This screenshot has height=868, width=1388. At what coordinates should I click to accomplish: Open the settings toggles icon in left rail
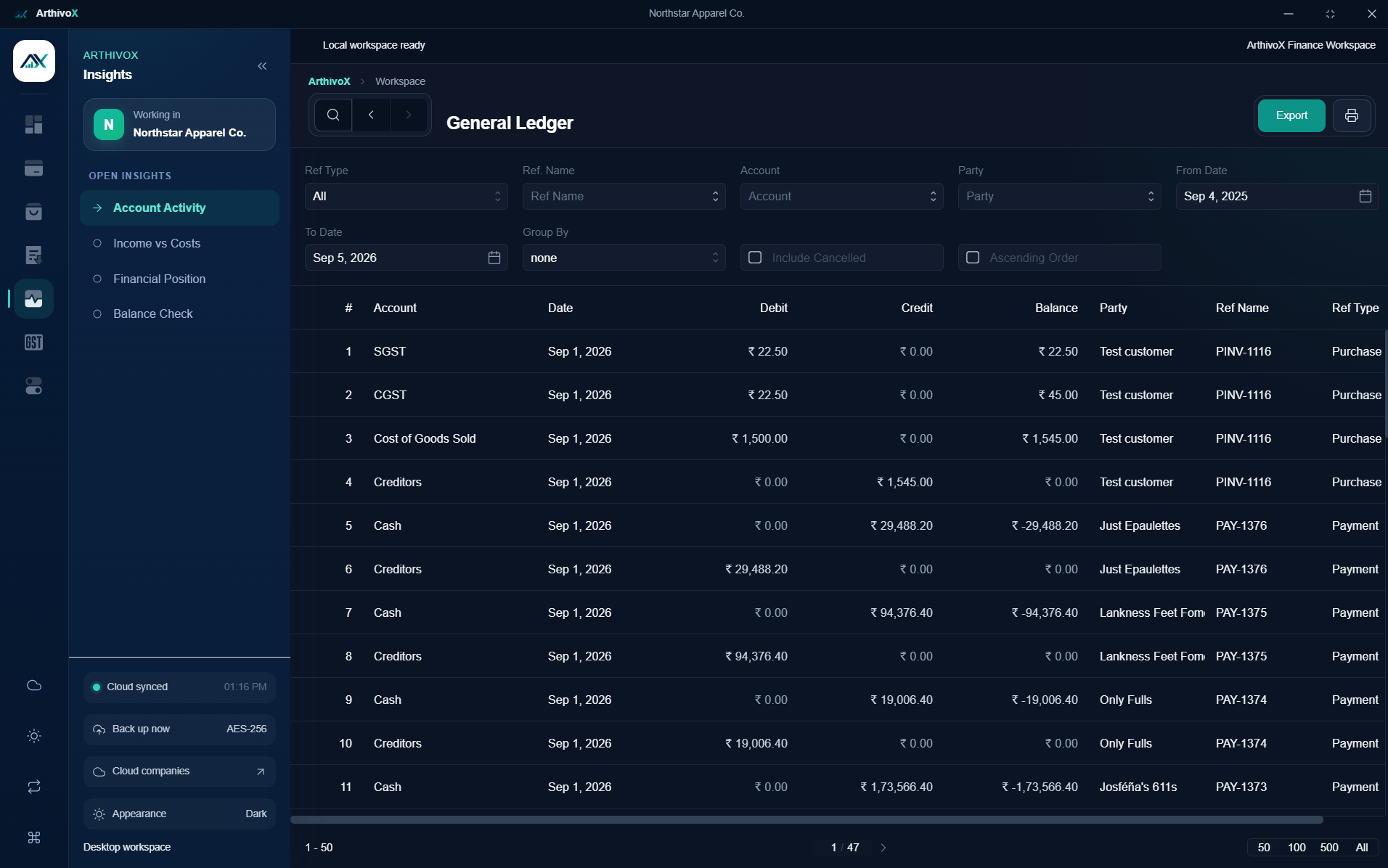(x=33, y=386)
